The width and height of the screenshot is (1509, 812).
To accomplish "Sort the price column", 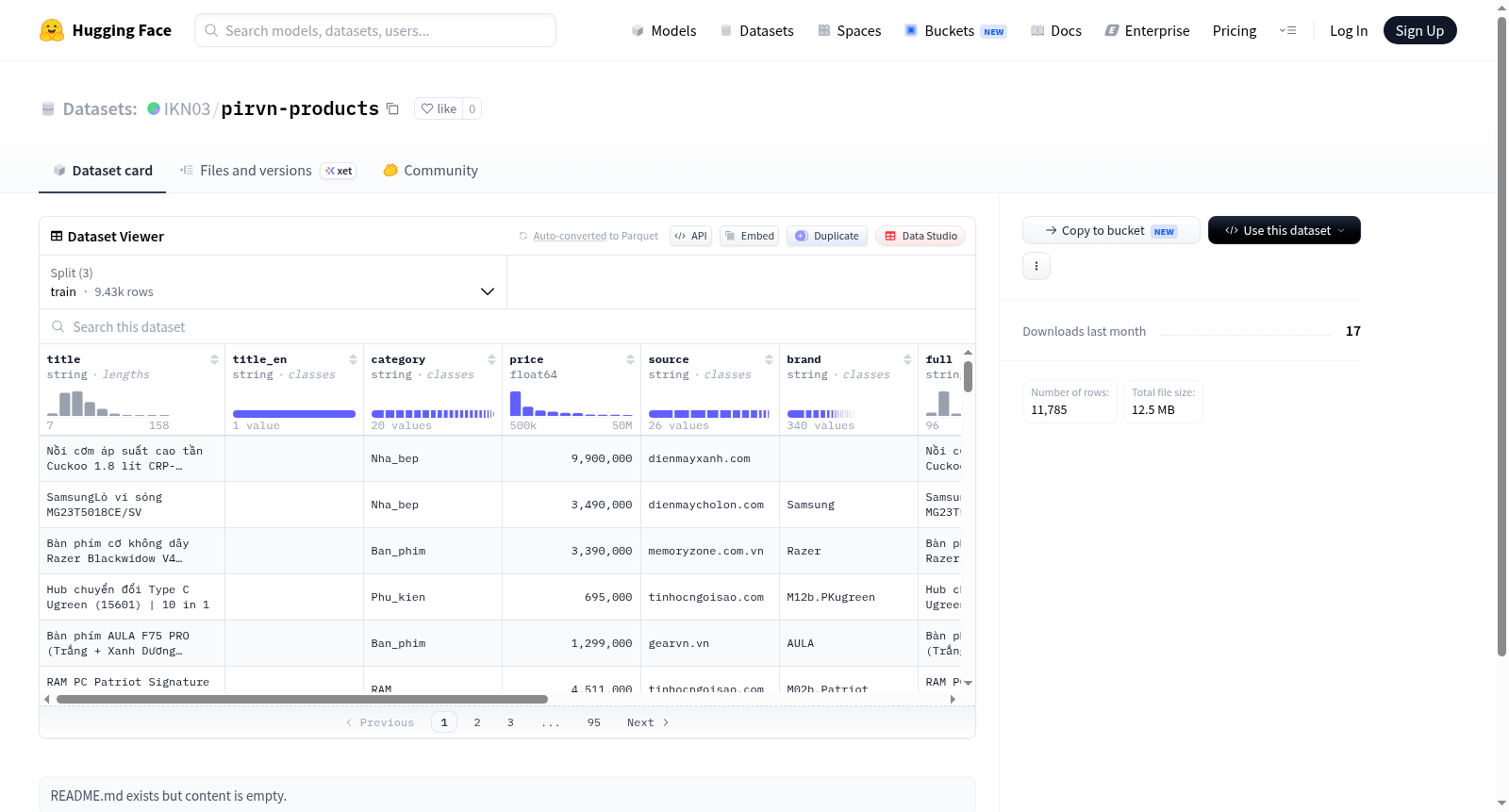I will pyautogui.click(x=630, y=359).
